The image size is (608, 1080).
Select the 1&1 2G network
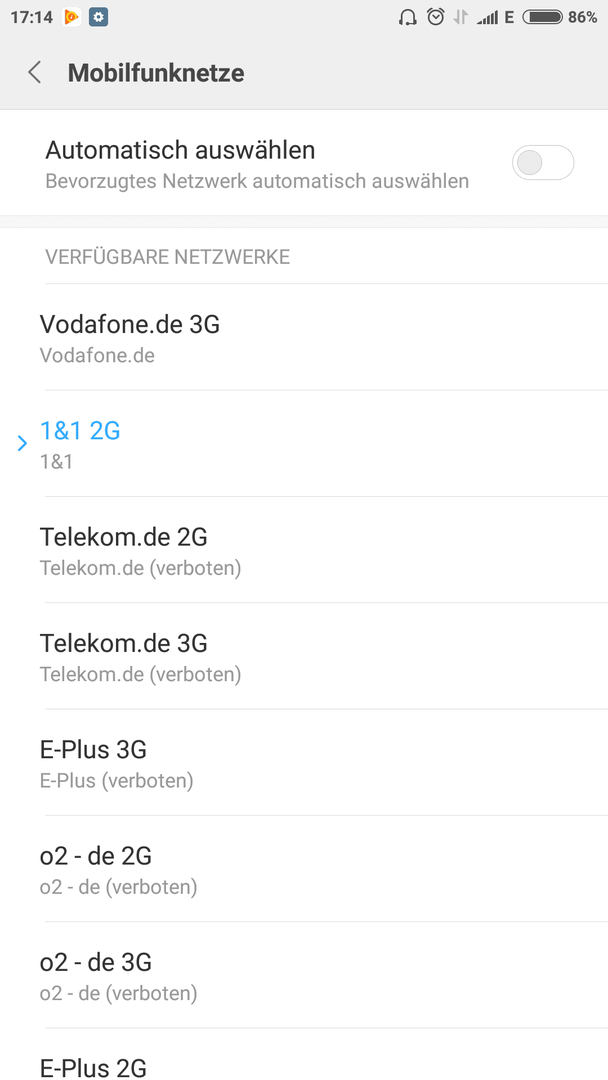coord(304,444)
